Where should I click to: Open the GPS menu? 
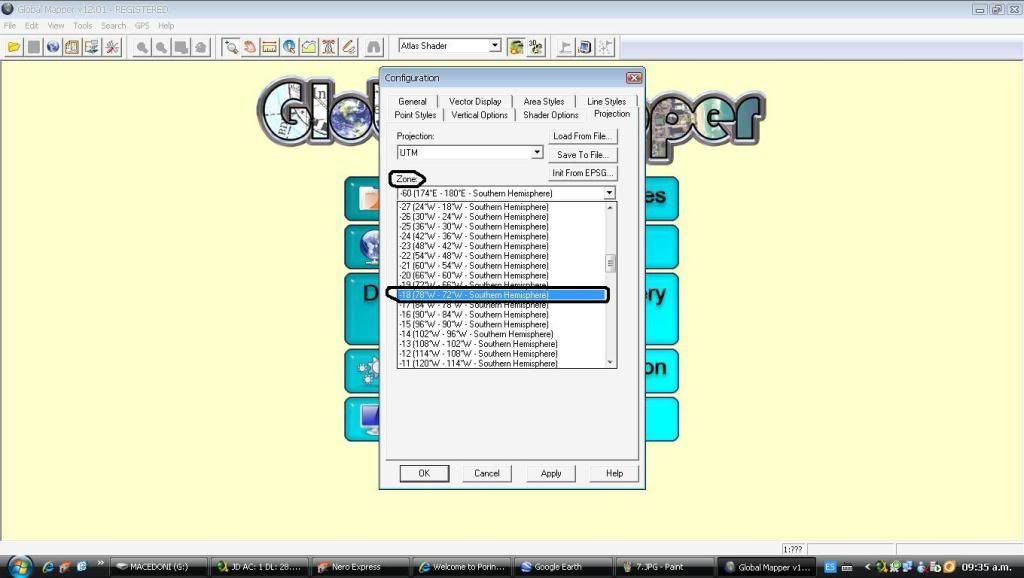click(x=142, y=25)
